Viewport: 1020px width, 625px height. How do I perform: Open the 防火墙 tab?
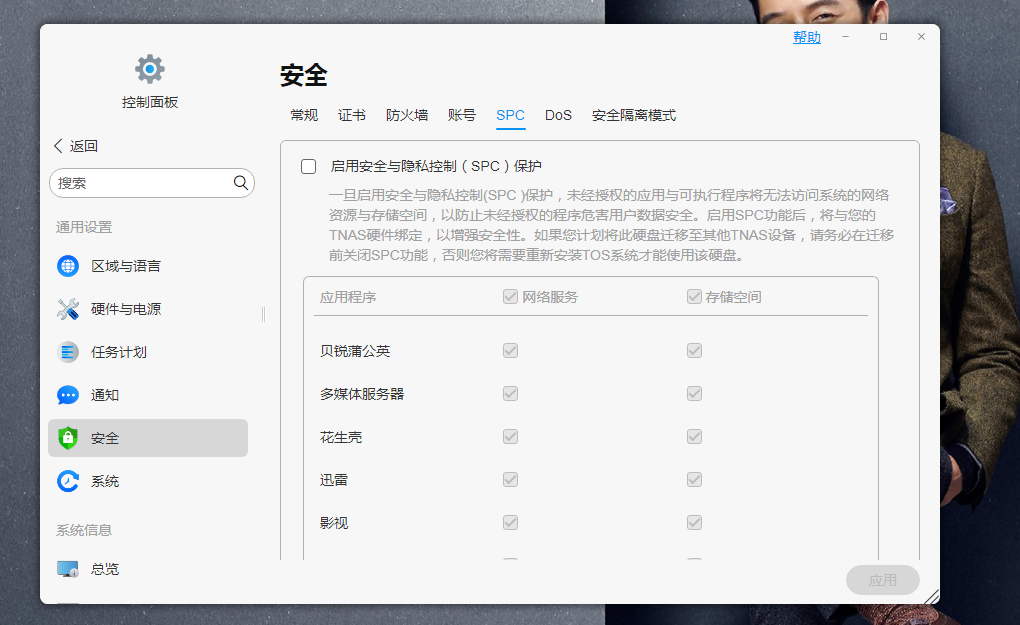[x=407, y=115]
